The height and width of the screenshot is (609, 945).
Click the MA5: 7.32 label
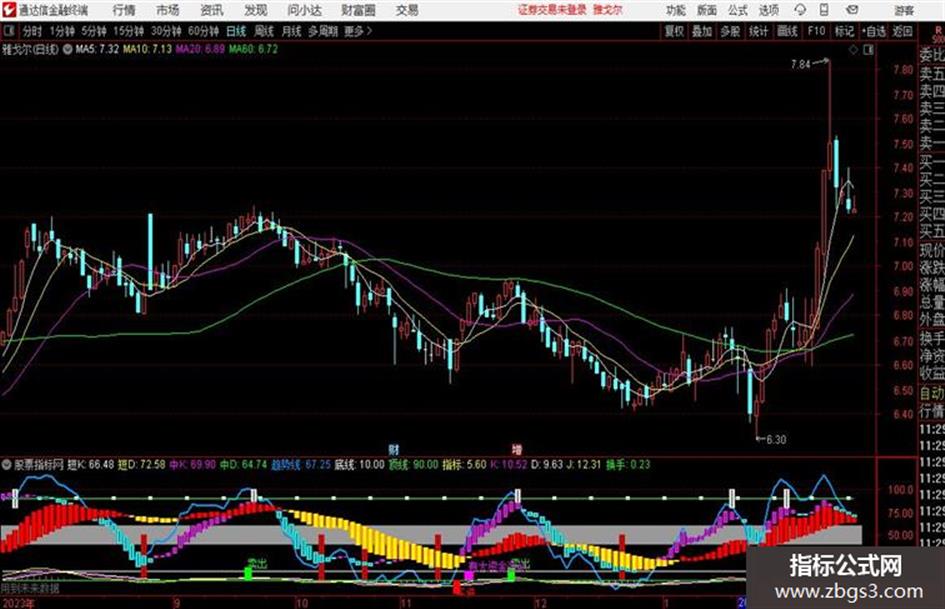(x=98, y=49)
